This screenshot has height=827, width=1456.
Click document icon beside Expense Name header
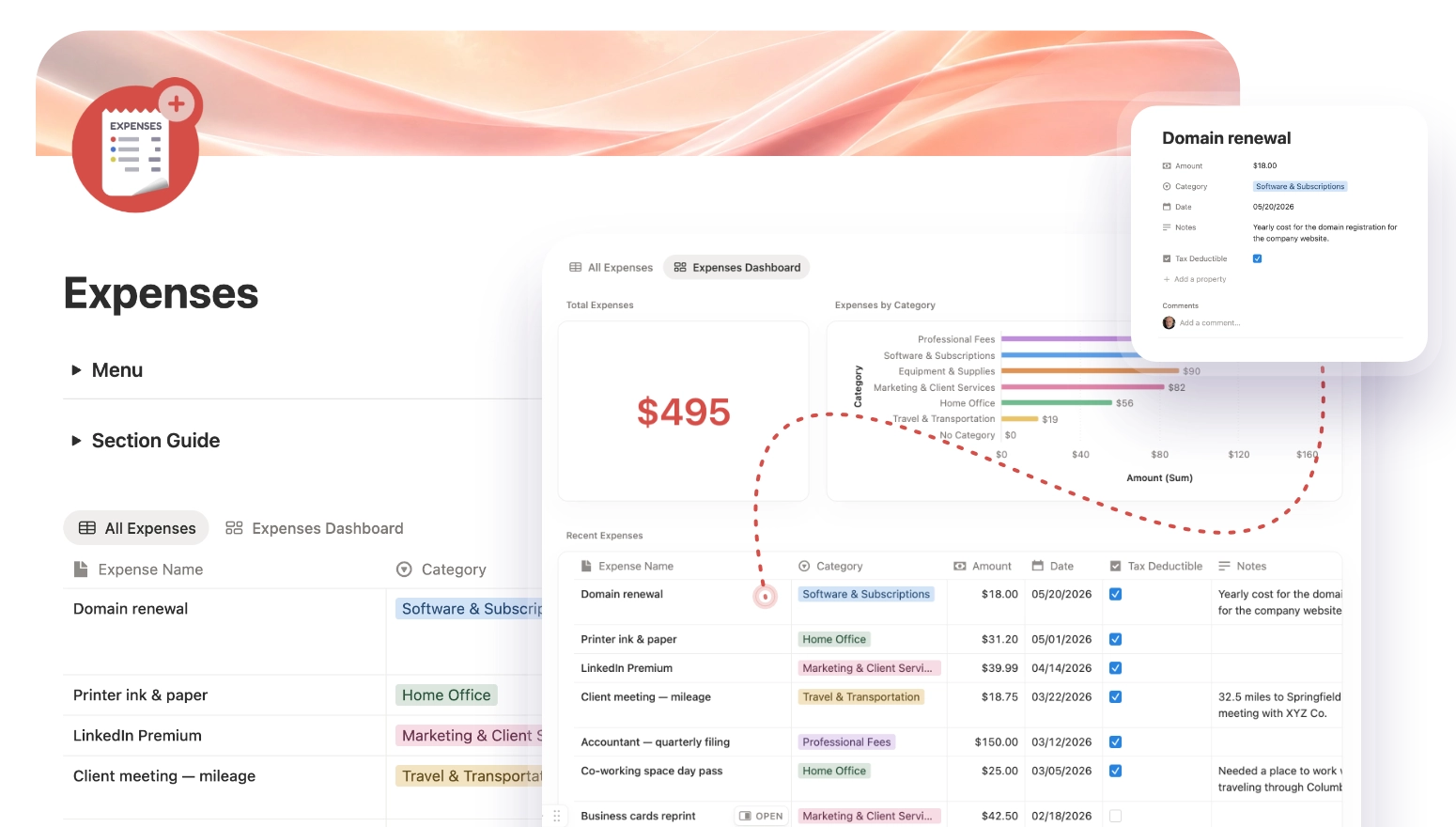pos(81,570)
